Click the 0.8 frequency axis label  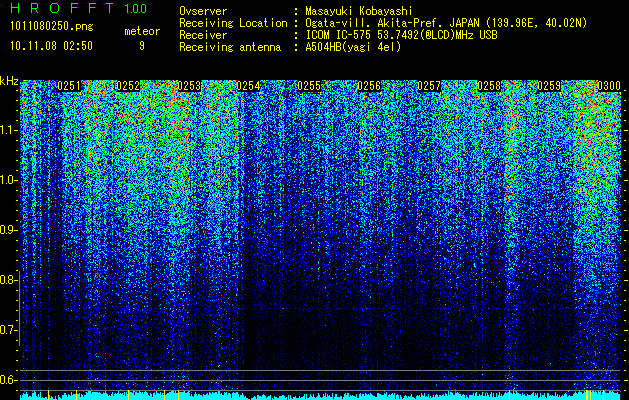tap(7, 280)
